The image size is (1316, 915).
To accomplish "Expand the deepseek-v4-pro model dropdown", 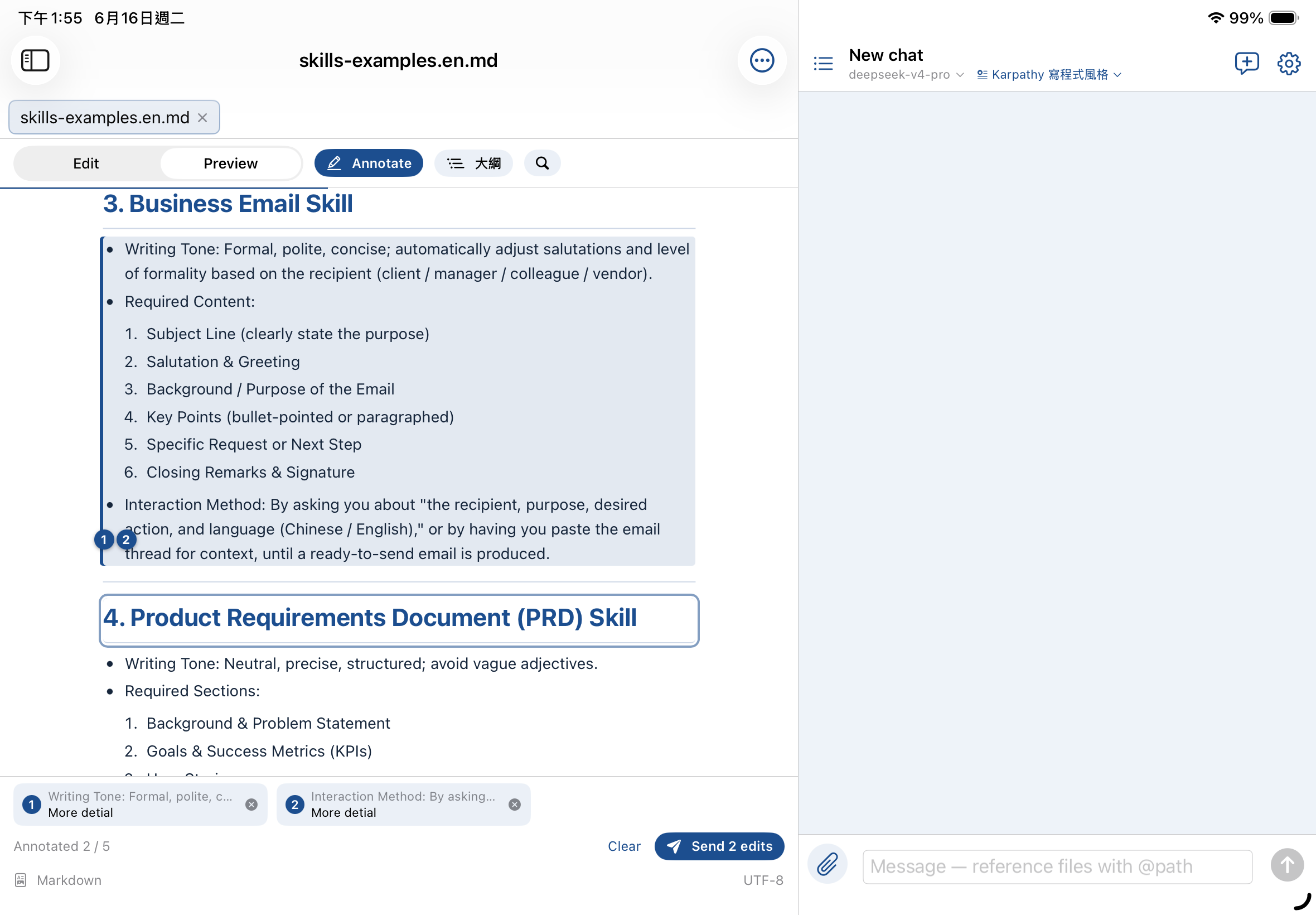I will click(x=906, y=75).
